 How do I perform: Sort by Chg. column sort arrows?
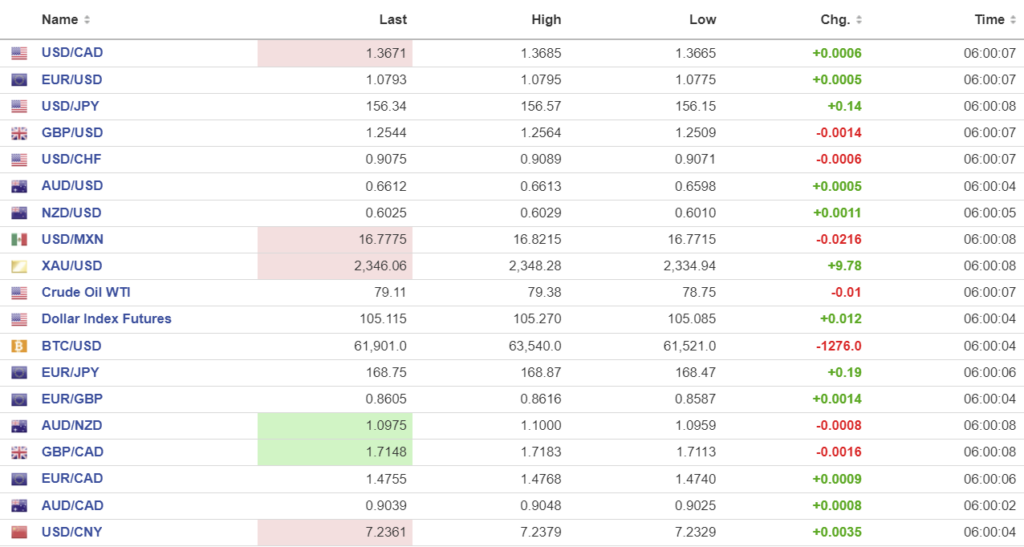coord(859,20)
